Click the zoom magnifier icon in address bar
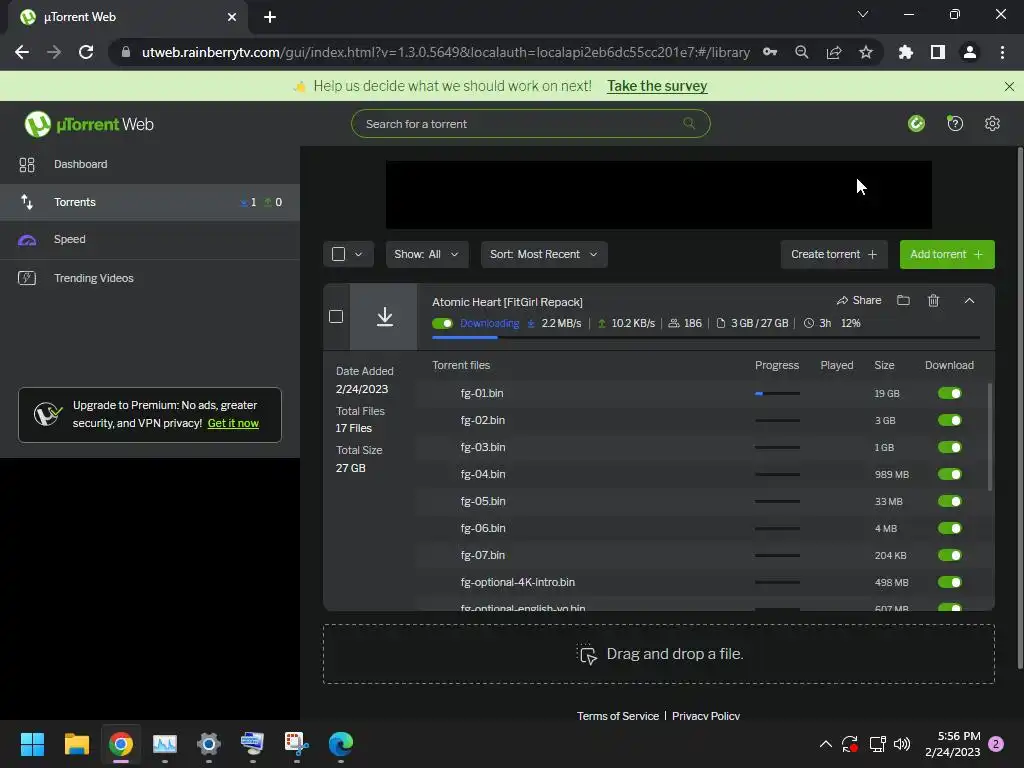 point(801,52)
